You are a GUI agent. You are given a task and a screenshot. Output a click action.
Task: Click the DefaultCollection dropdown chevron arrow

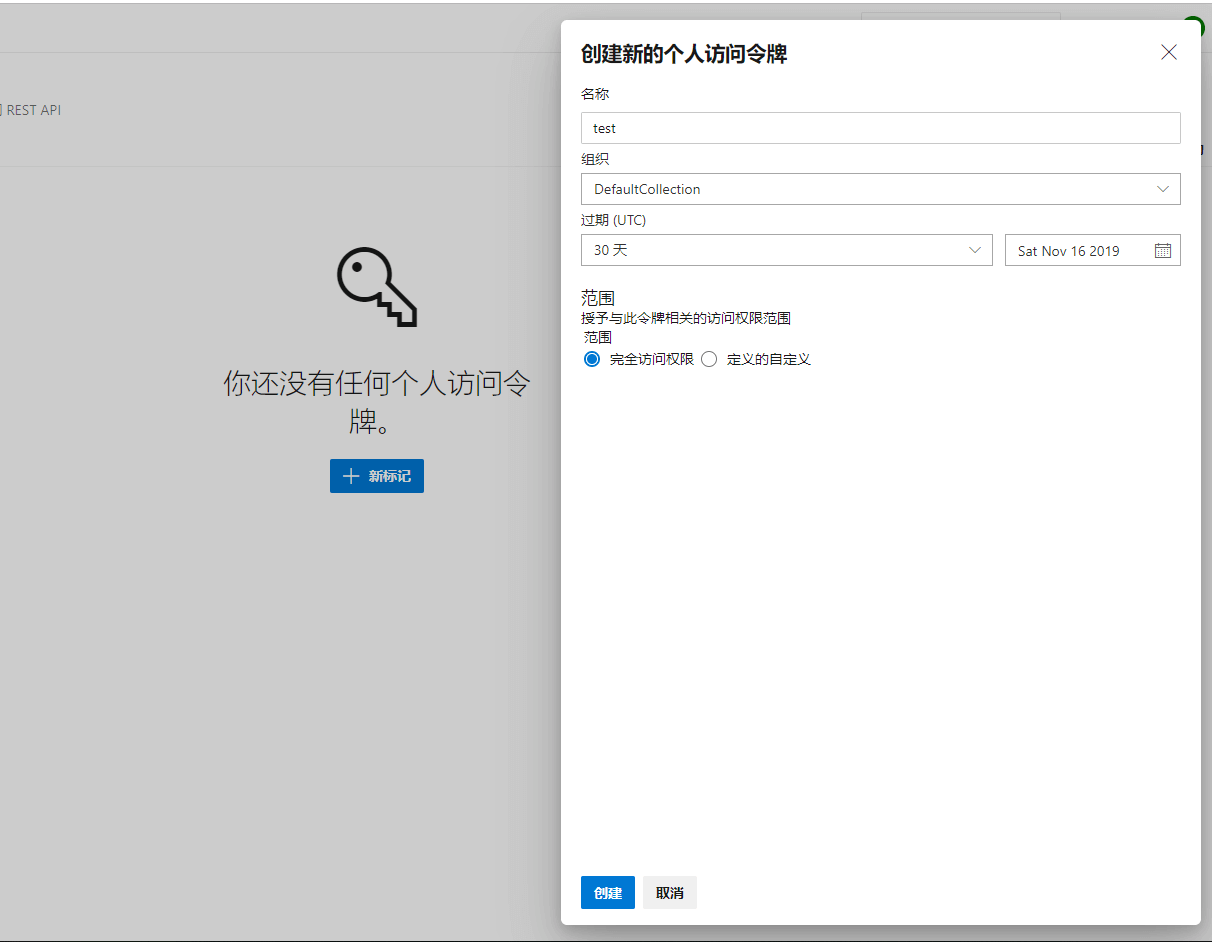pos(1162,189)
